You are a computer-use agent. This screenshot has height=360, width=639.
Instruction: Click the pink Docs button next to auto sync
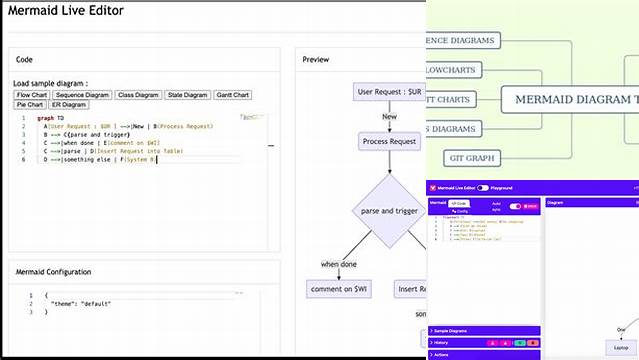point(530,206)
